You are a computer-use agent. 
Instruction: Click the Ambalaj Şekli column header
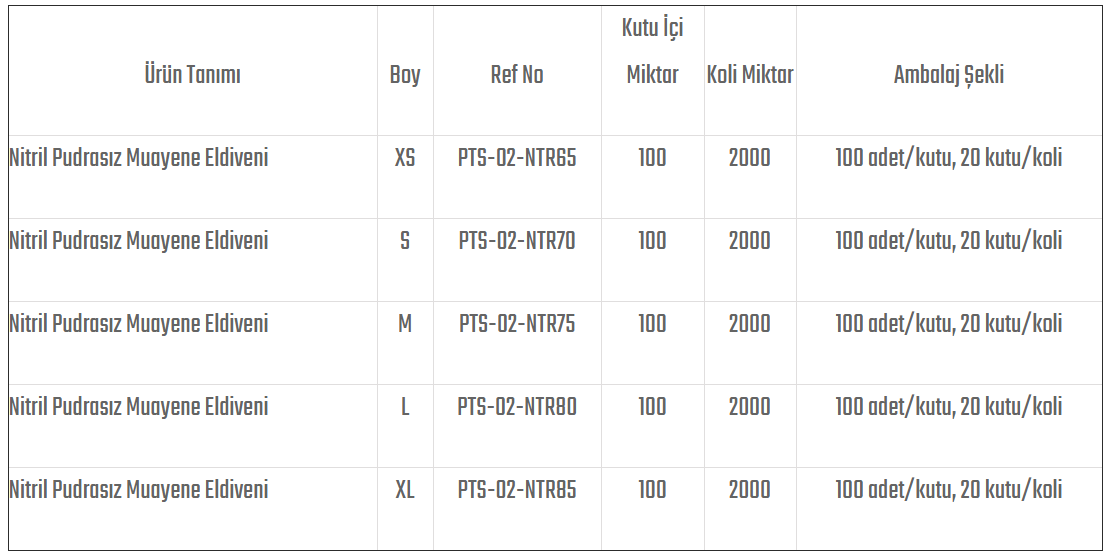pos(949,75)
